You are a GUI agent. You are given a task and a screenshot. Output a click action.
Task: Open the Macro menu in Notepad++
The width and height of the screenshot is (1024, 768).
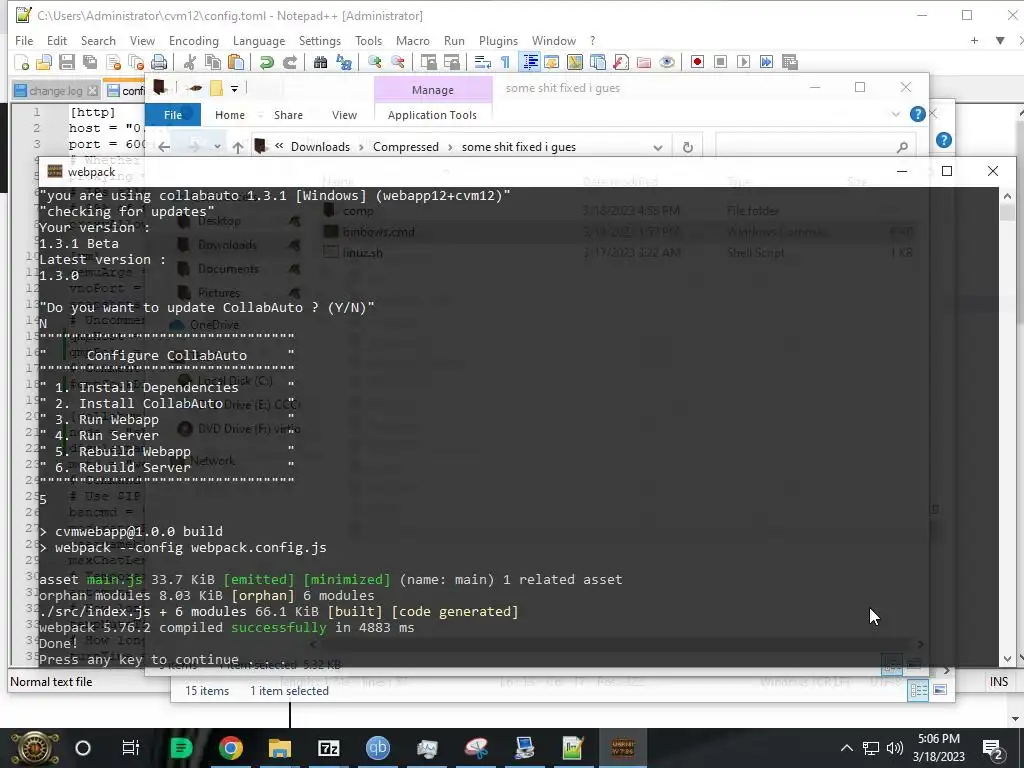click(x=413, y=40)
